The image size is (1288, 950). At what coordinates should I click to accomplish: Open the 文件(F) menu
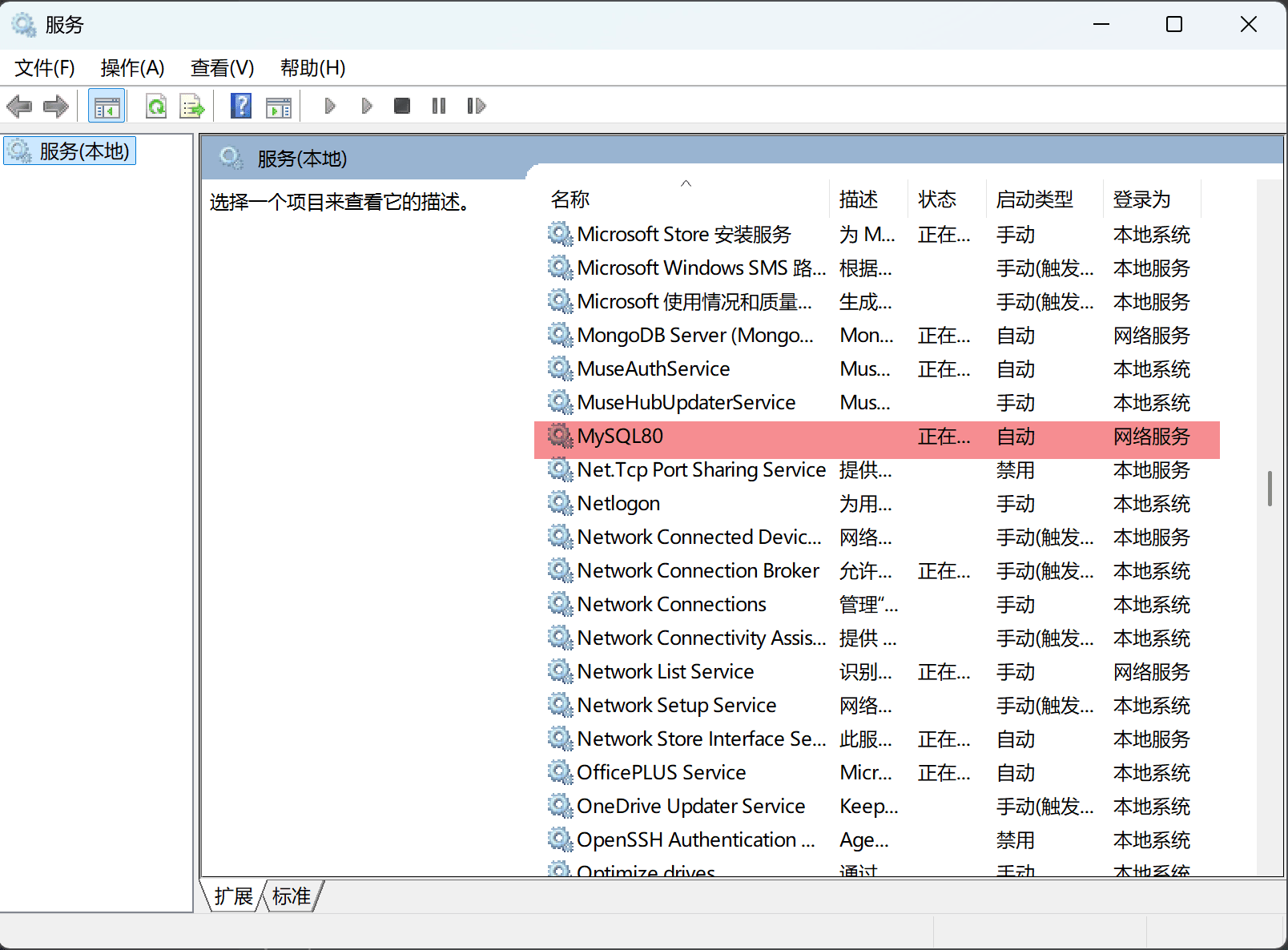tap(45, 68)
